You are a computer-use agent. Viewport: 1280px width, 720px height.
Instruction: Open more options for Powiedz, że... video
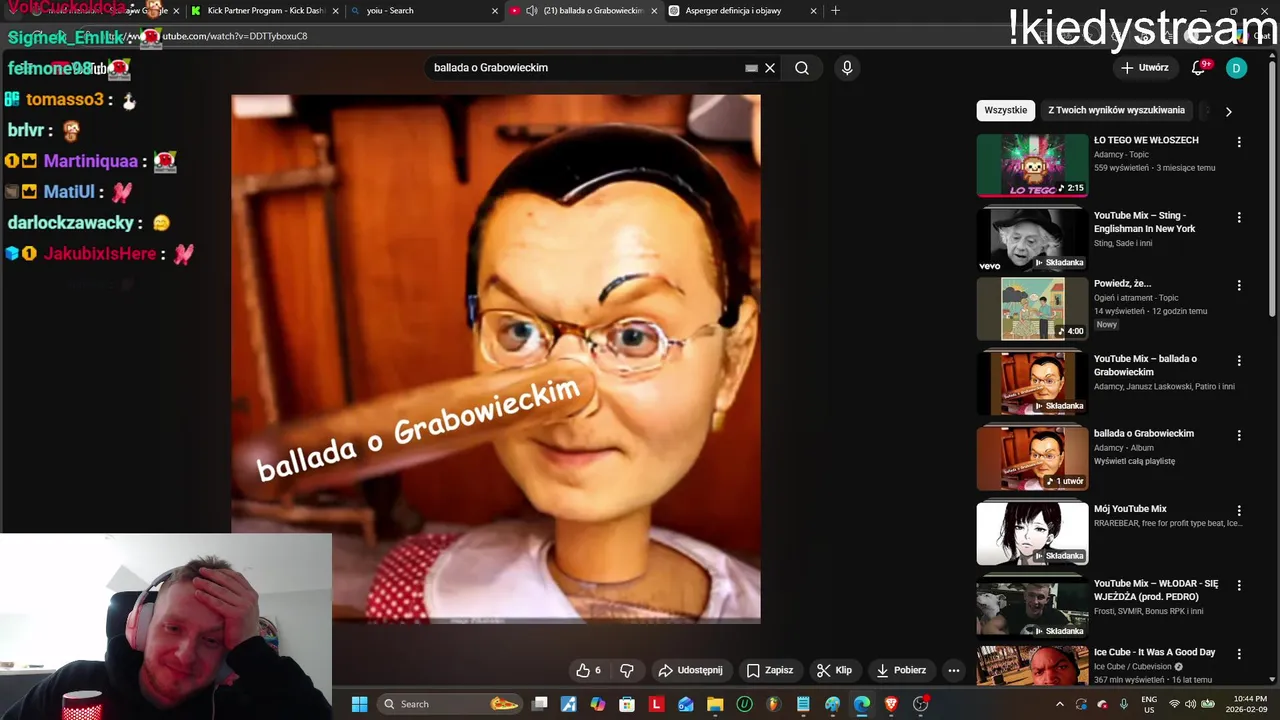tap(1239, 285)
